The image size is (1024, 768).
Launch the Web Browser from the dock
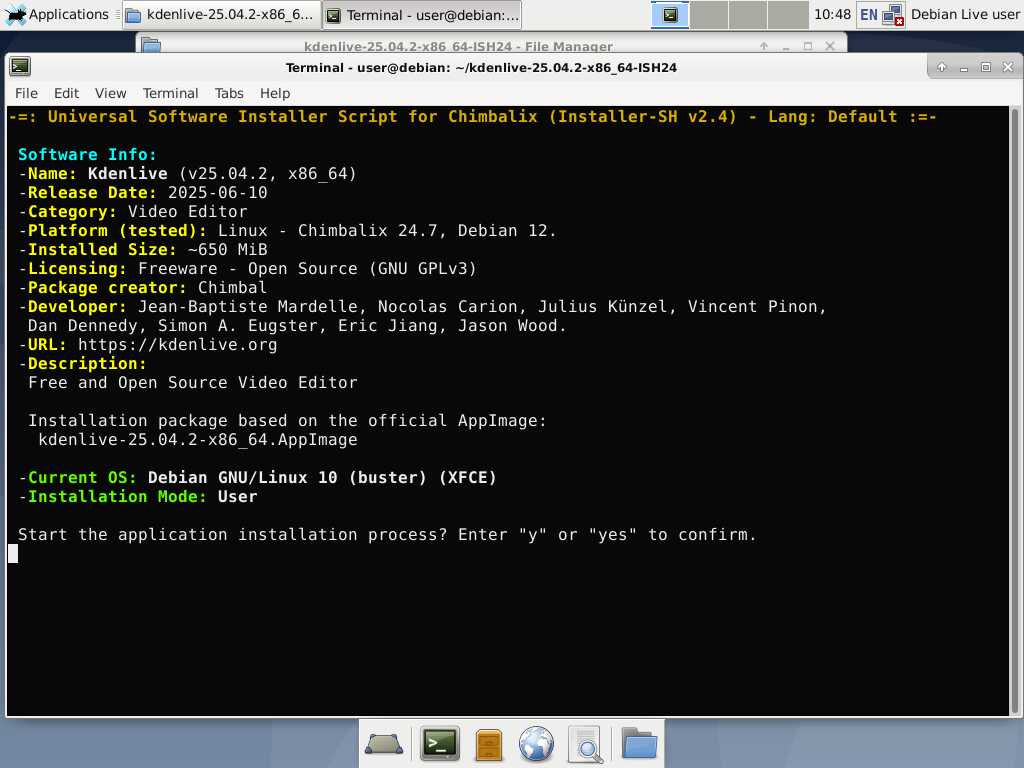tap(536, 744)
